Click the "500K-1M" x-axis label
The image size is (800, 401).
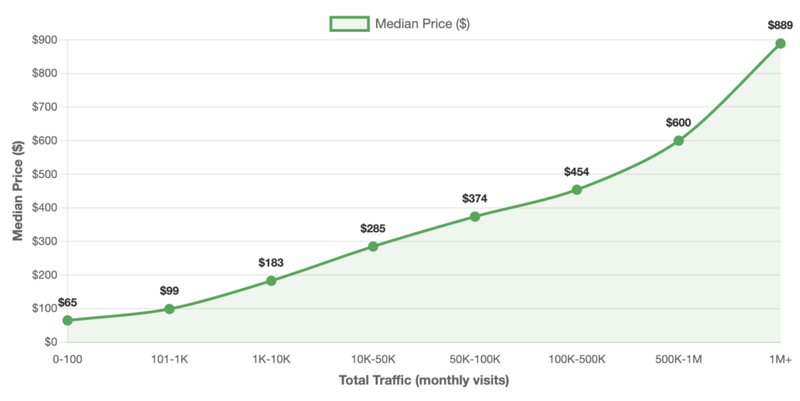(x=679, y=360)
